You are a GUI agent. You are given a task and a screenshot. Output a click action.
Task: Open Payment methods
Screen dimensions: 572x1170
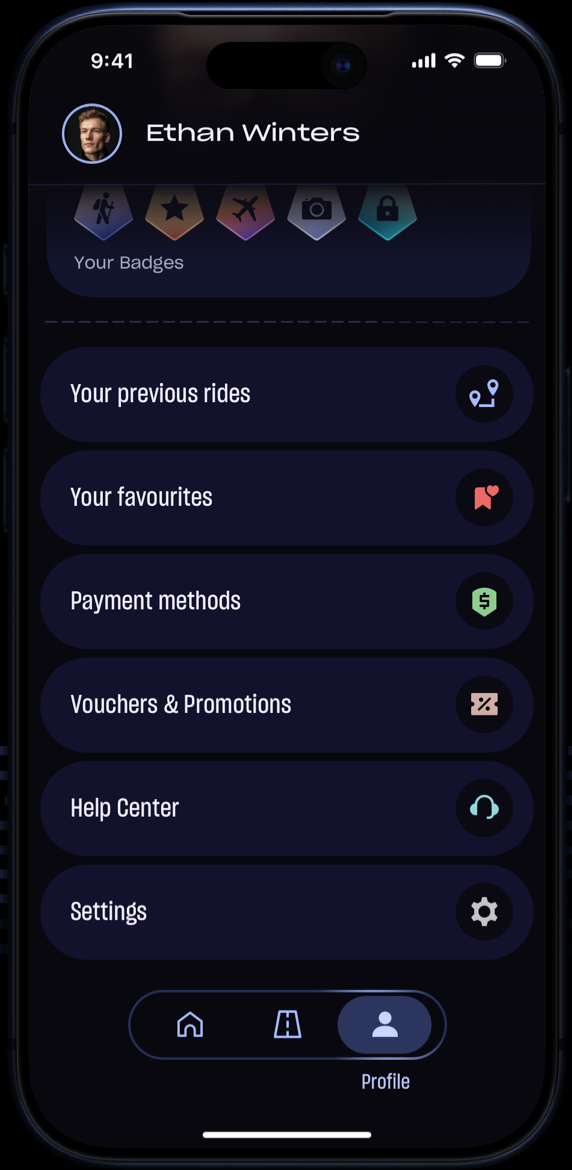pos(287,601)
